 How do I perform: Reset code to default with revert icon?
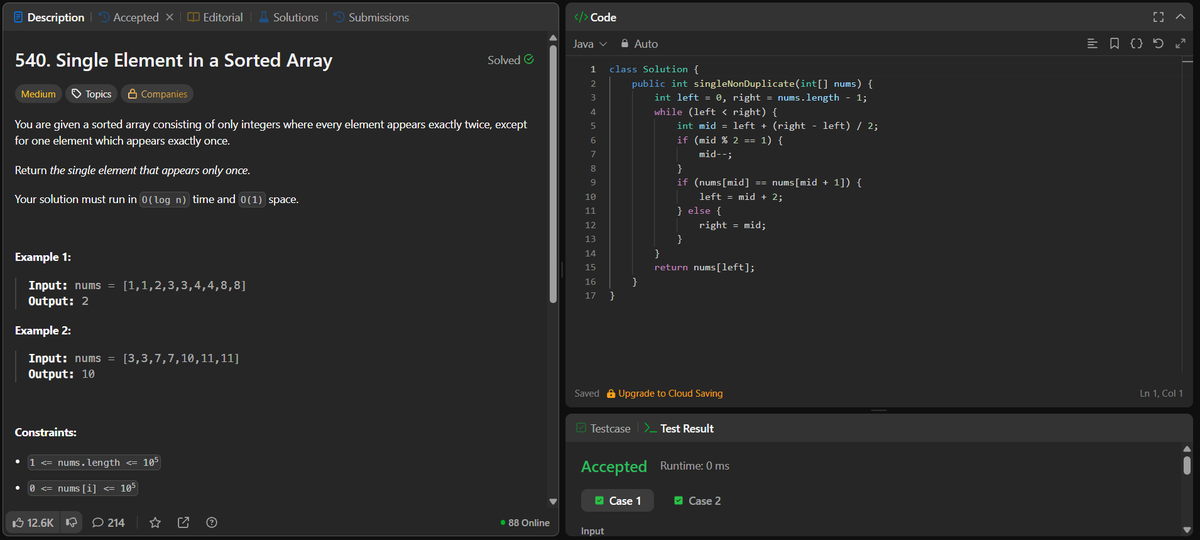click(x=1159, y=44)
